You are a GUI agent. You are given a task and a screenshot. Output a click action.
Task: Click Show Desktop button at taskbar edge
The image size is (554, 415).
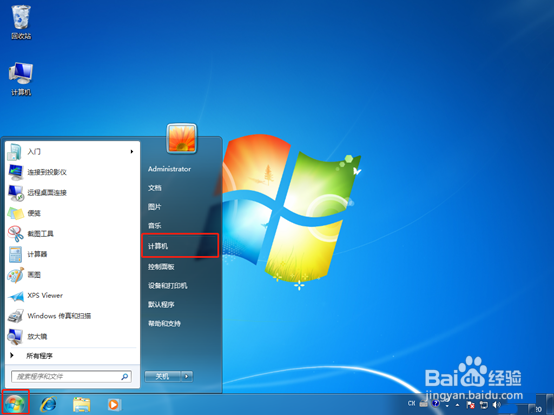[x=549, y=404]
